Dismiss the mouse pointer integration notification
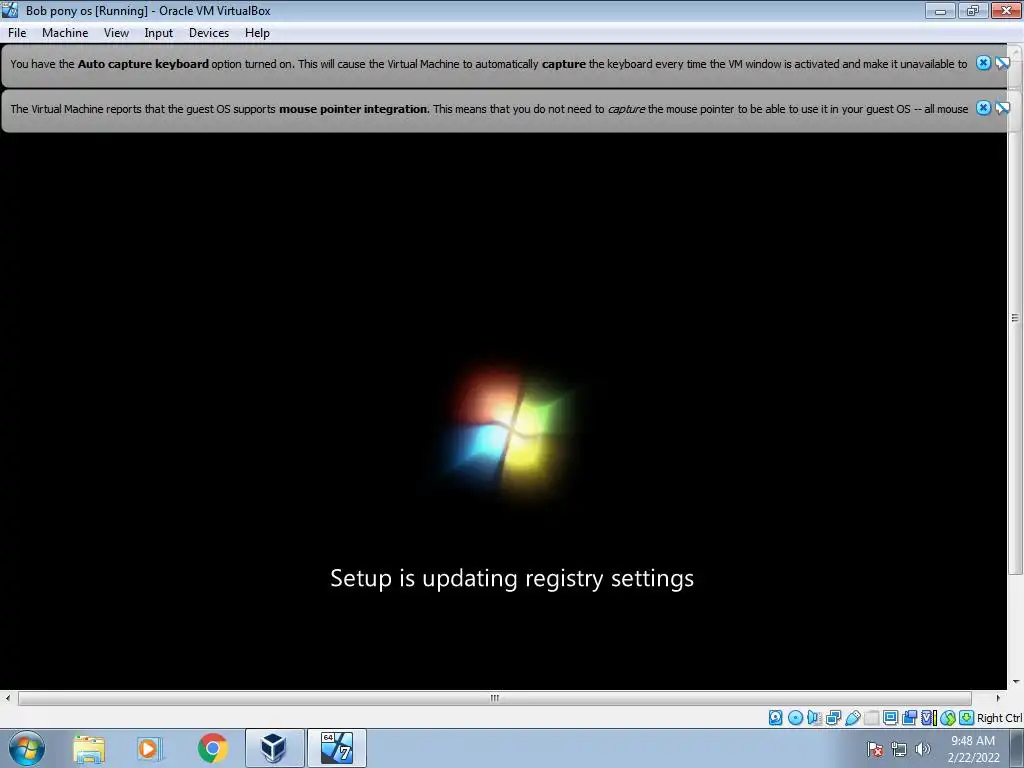This screenshot has height=768, width=1024. tap(984, 108)
